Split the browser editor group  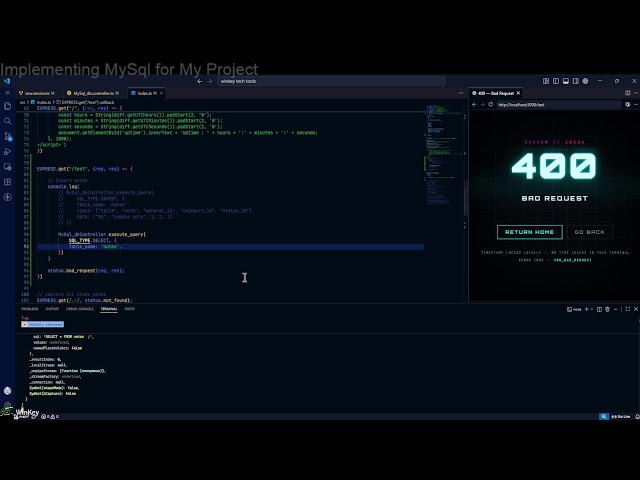pyautogui.click(x=627, y=93)
